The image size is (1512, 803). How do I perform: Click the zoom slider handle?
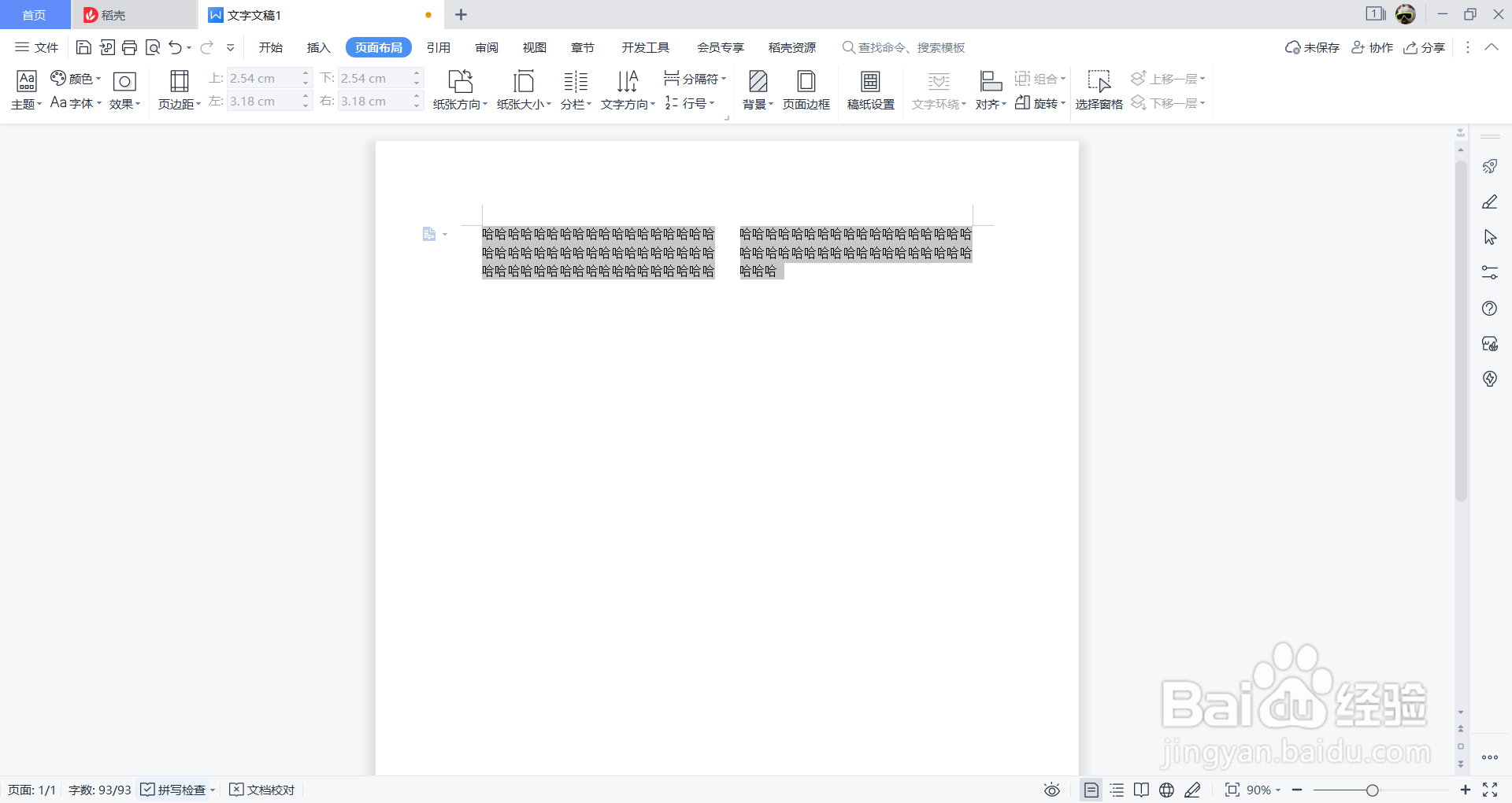pos(1373,790)
